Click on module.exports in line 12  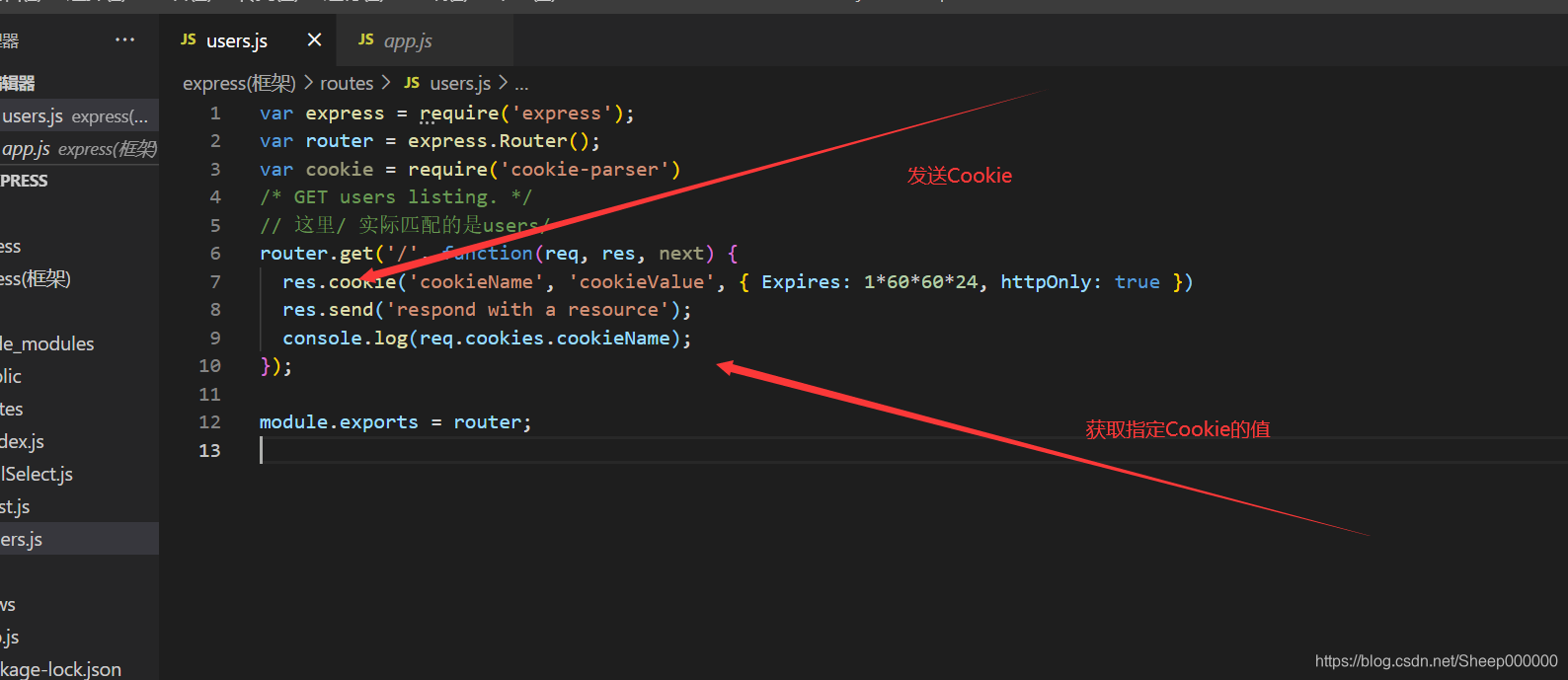[339, 421]
